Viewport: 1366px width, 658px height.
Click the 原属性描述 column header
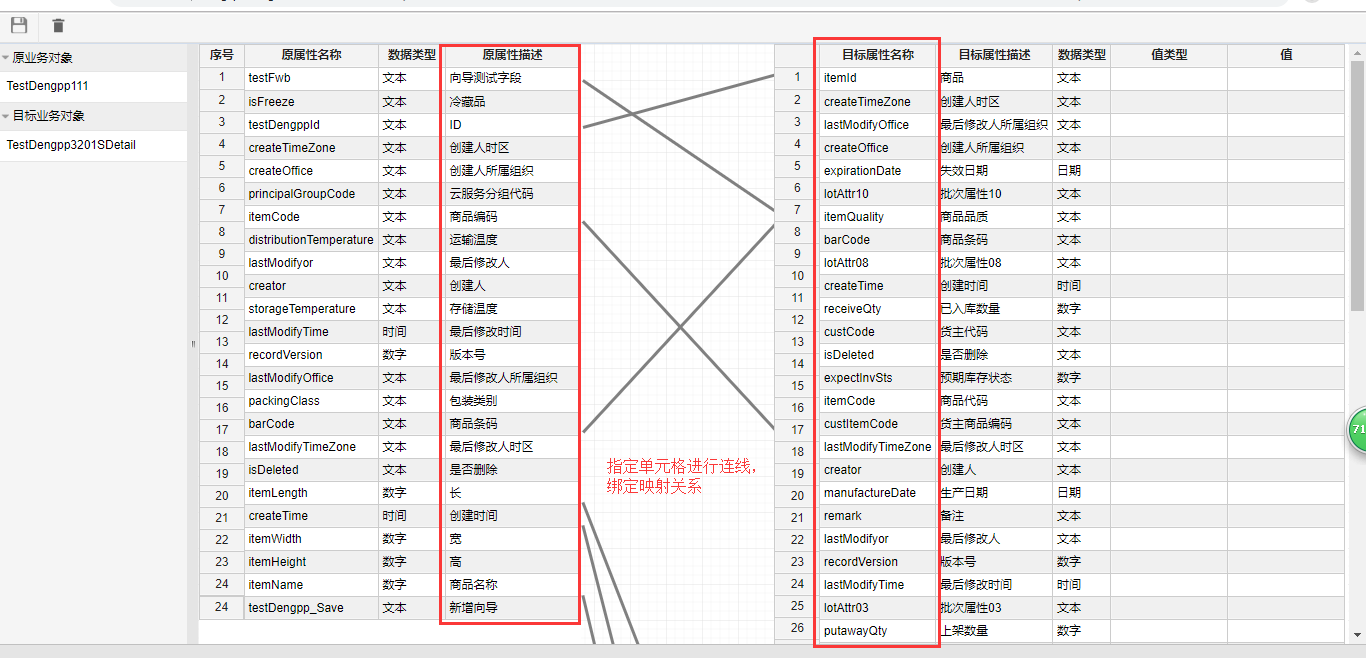click(511, 55)
